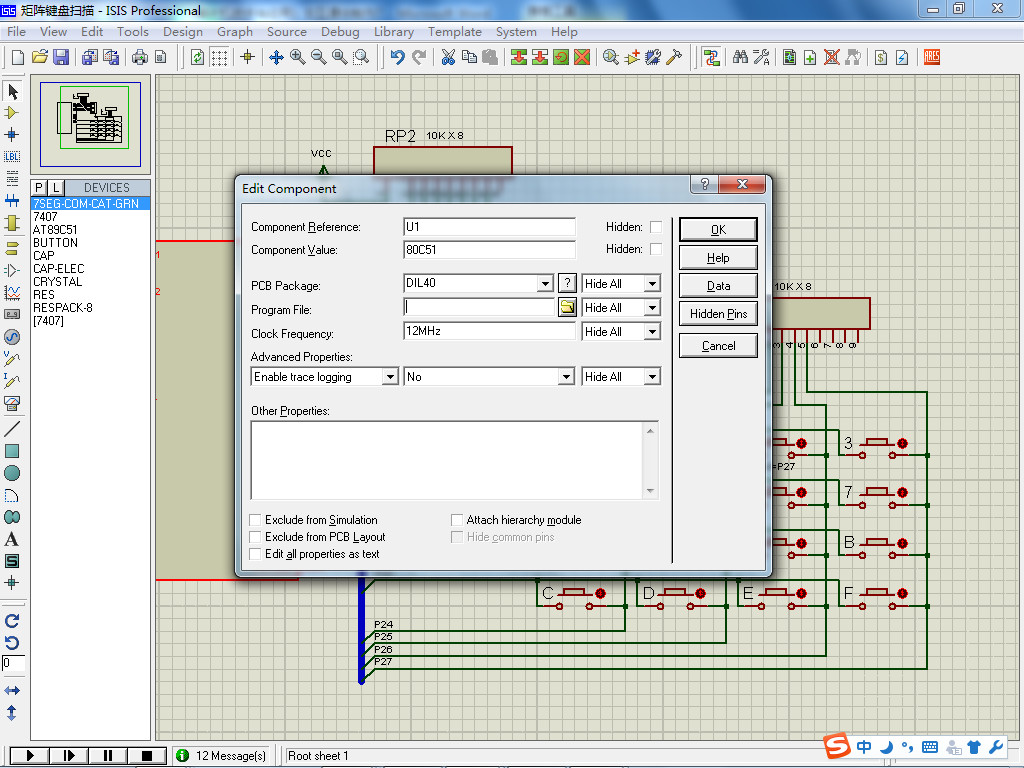
Task: Pick the 2D graphics box tool
Action: tap(12, 451)
